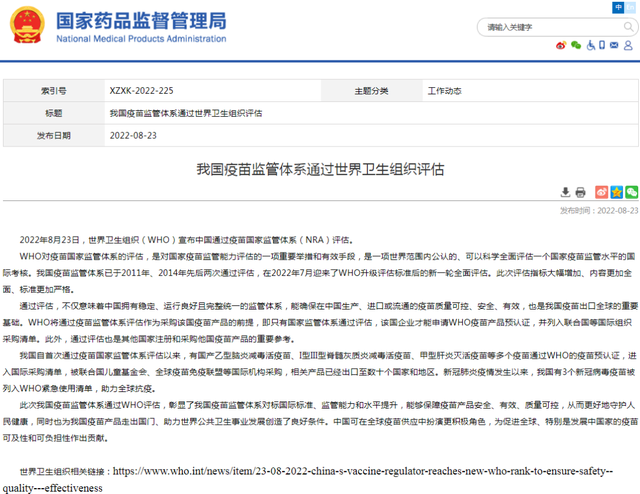The width and height of the screenshot is (640, 494).
Task: Select the 工作动态 category value
Action: tap(444, 91)
